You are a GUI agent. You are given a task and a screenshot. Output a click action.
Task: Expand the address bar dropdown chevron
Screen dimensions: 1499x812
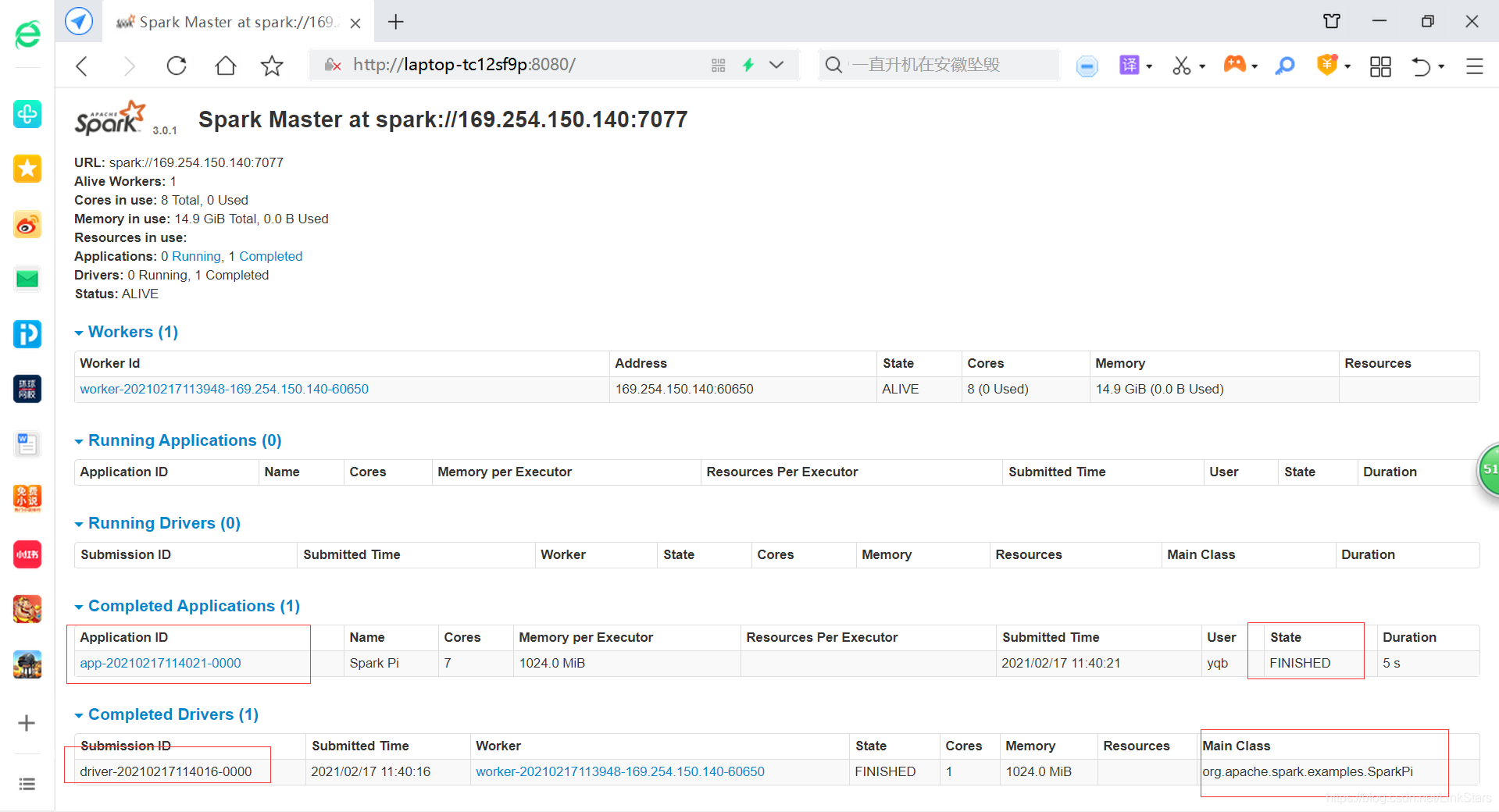776,65
